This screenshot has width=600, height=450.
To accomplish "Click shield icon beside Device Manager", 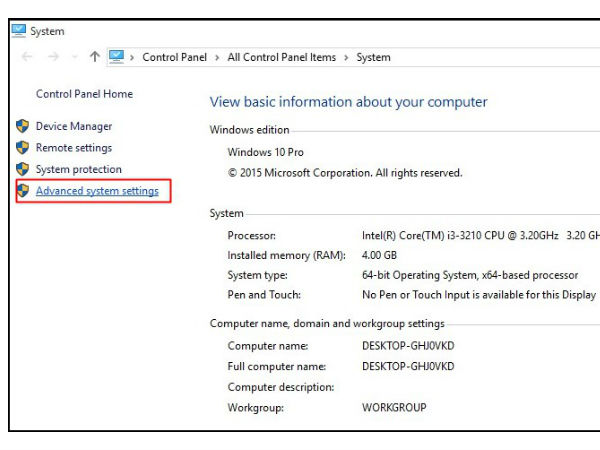I will tap(23, 126).
